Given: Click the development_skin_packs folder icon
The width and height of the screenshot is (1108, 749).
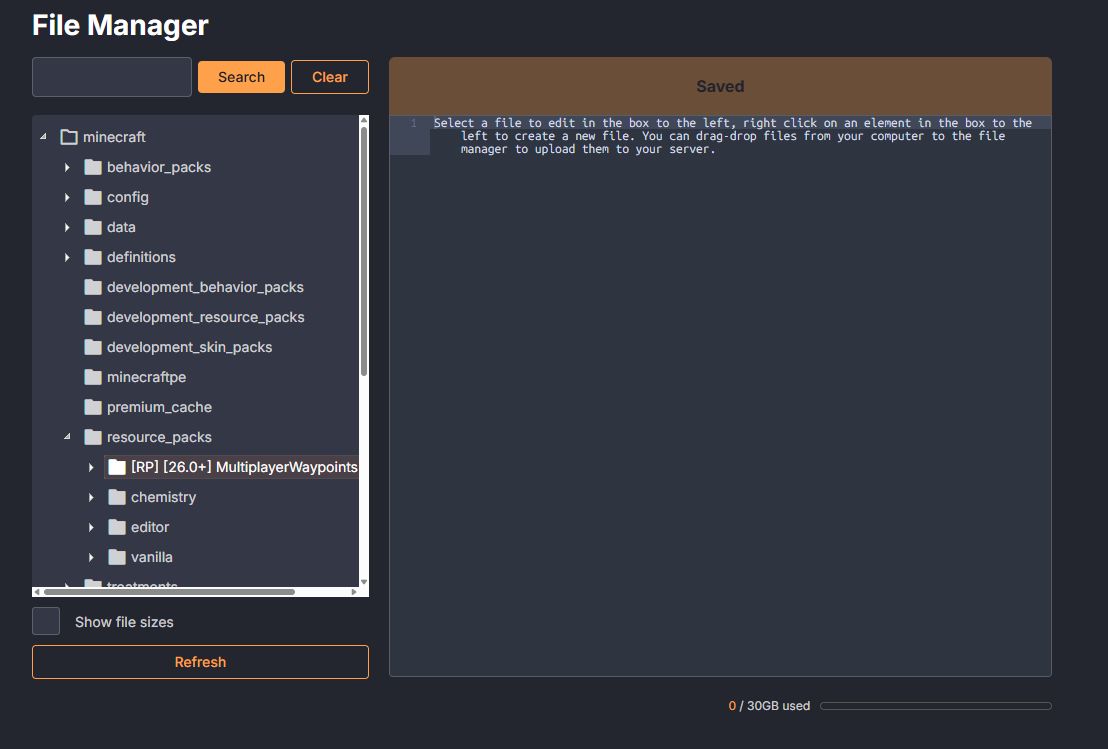Looking at the screenshot, I should click(x=93, y=347).
